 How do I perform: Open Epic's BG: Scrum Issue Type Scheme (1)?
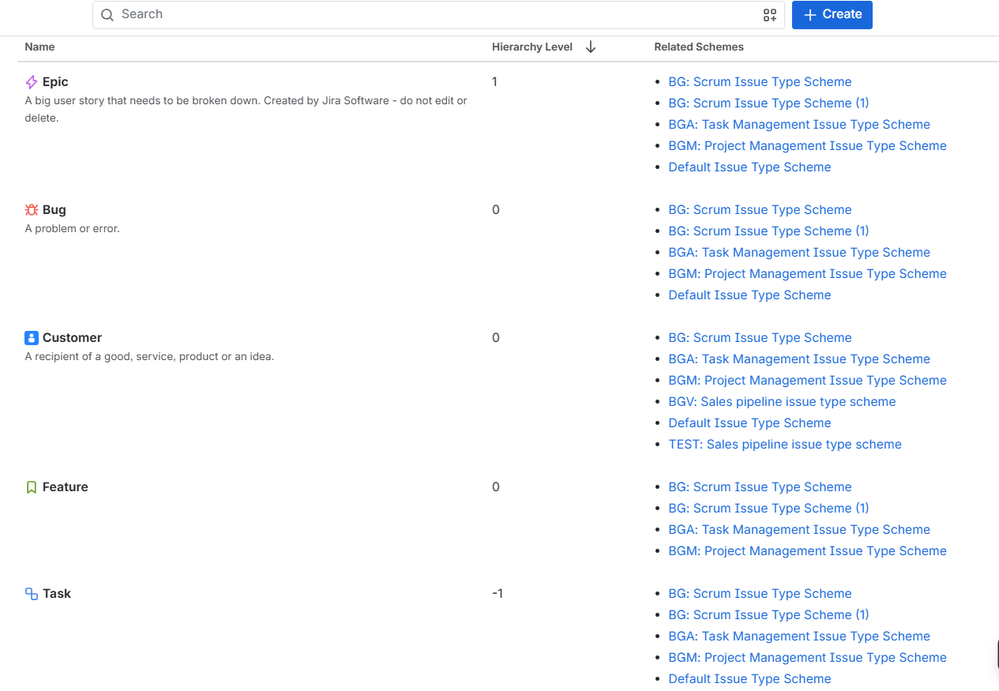(x=768, y=103)
